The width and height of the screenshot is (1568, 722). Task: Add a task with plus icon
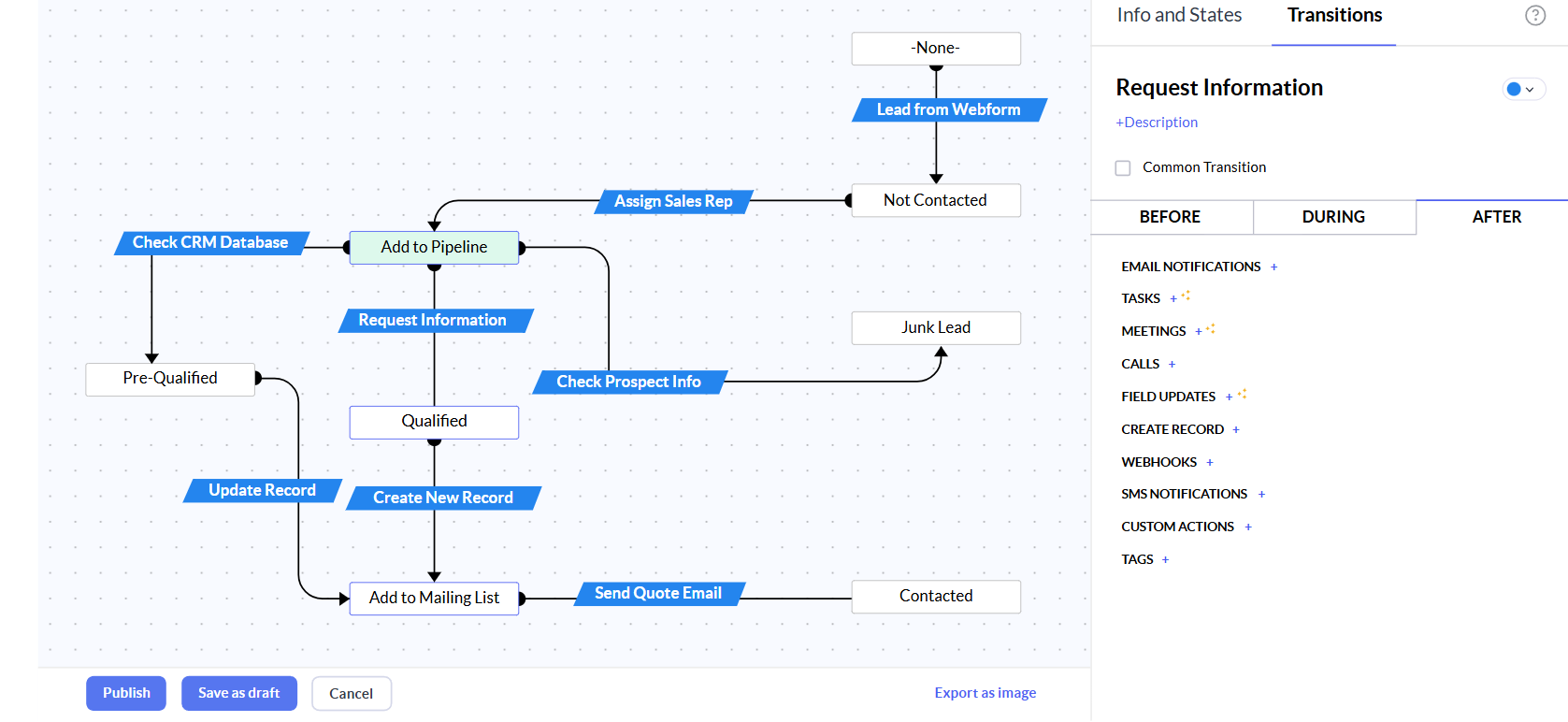pyautogui.click(x=1173, y=299)
